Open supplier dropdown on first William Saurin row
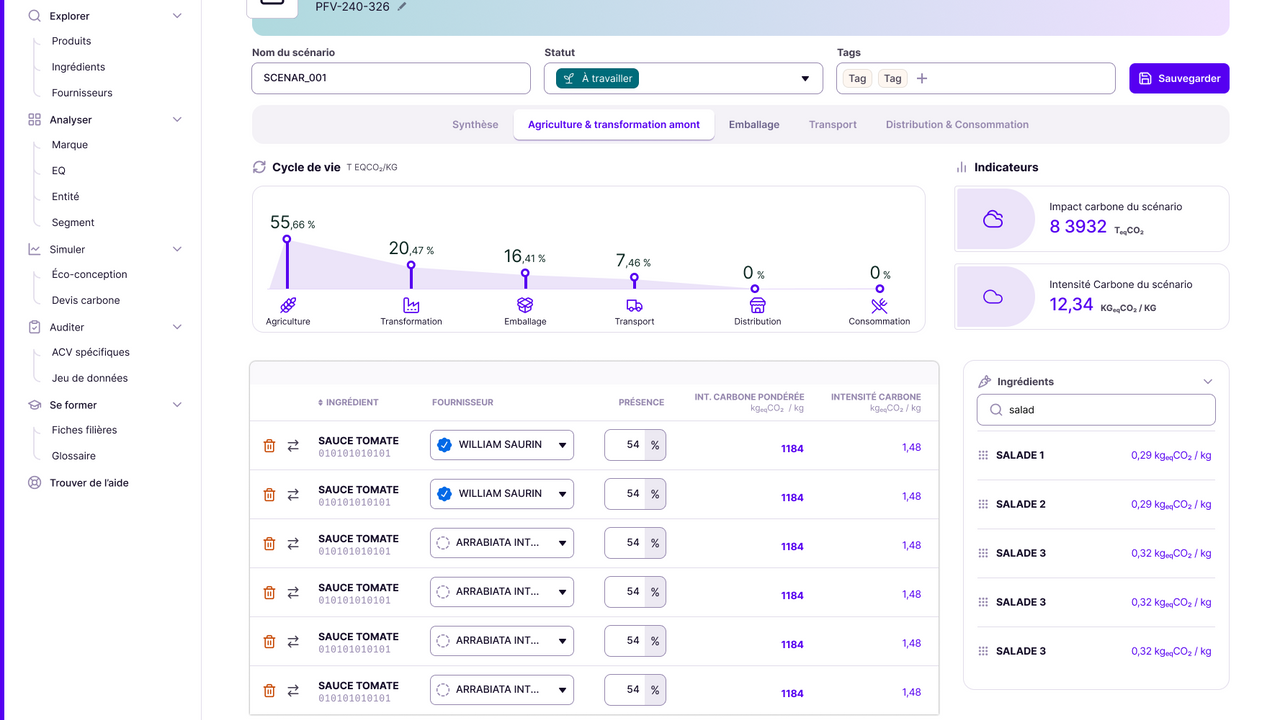The width and height of the screenshot is (1280, 720). 562,446
